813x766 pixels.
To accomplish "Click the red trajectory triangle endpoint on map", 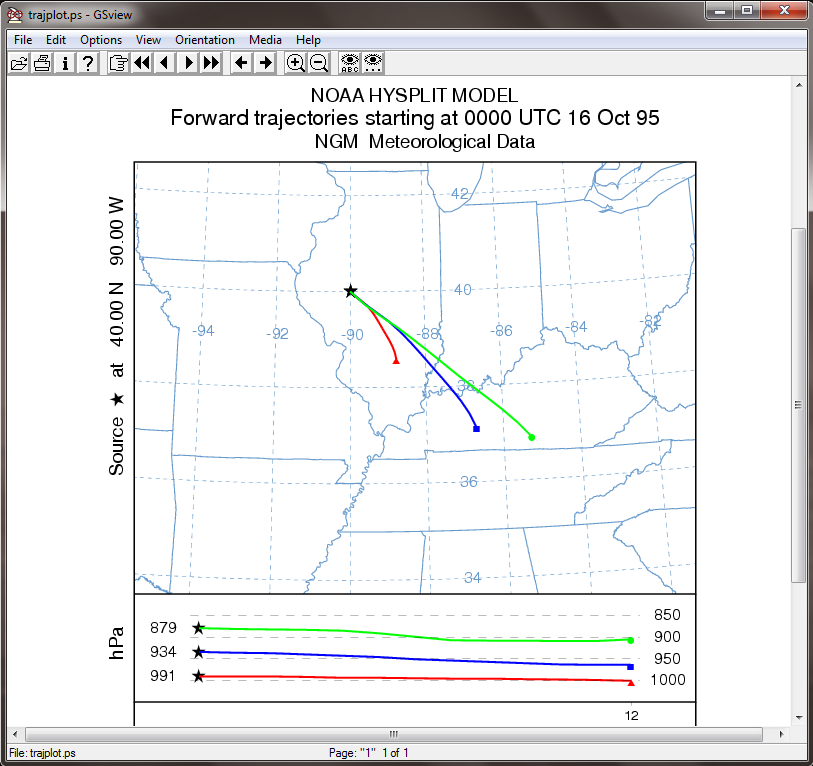I will pyautogui.click(x=396, y=360).
